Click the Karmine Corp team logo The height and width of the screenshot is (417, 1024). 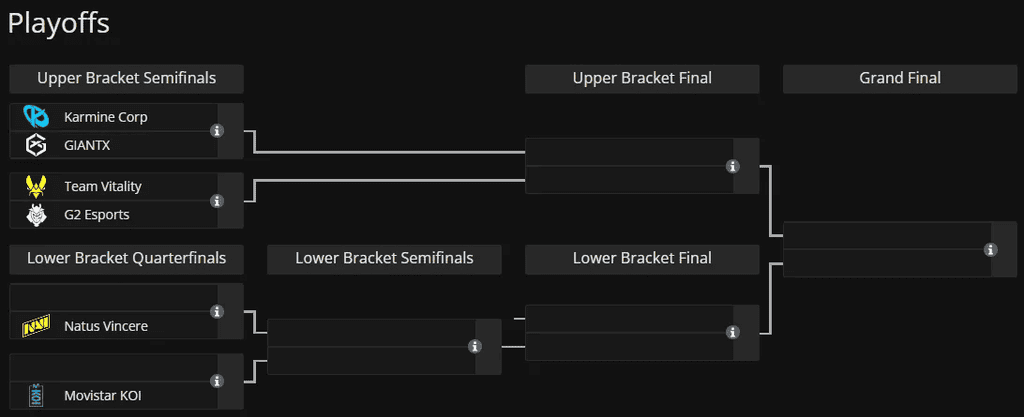click(x=35, y=117)
